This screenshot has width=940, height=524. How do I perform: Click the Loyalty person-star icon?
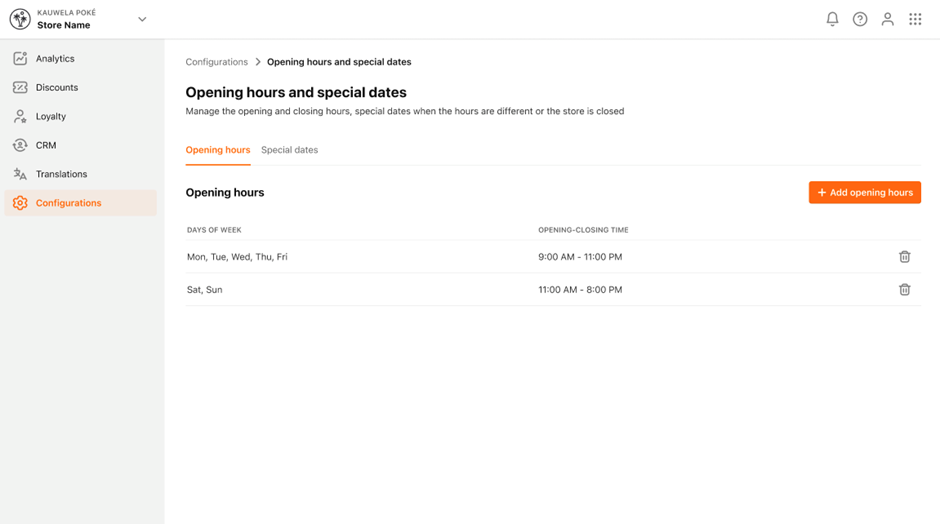[20, 116]
